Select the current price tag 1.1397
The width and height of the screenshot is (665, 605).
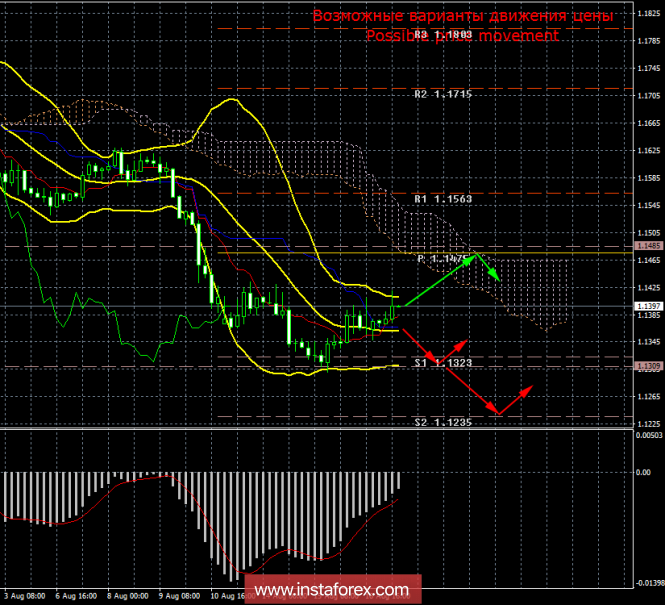pos(646,306)
